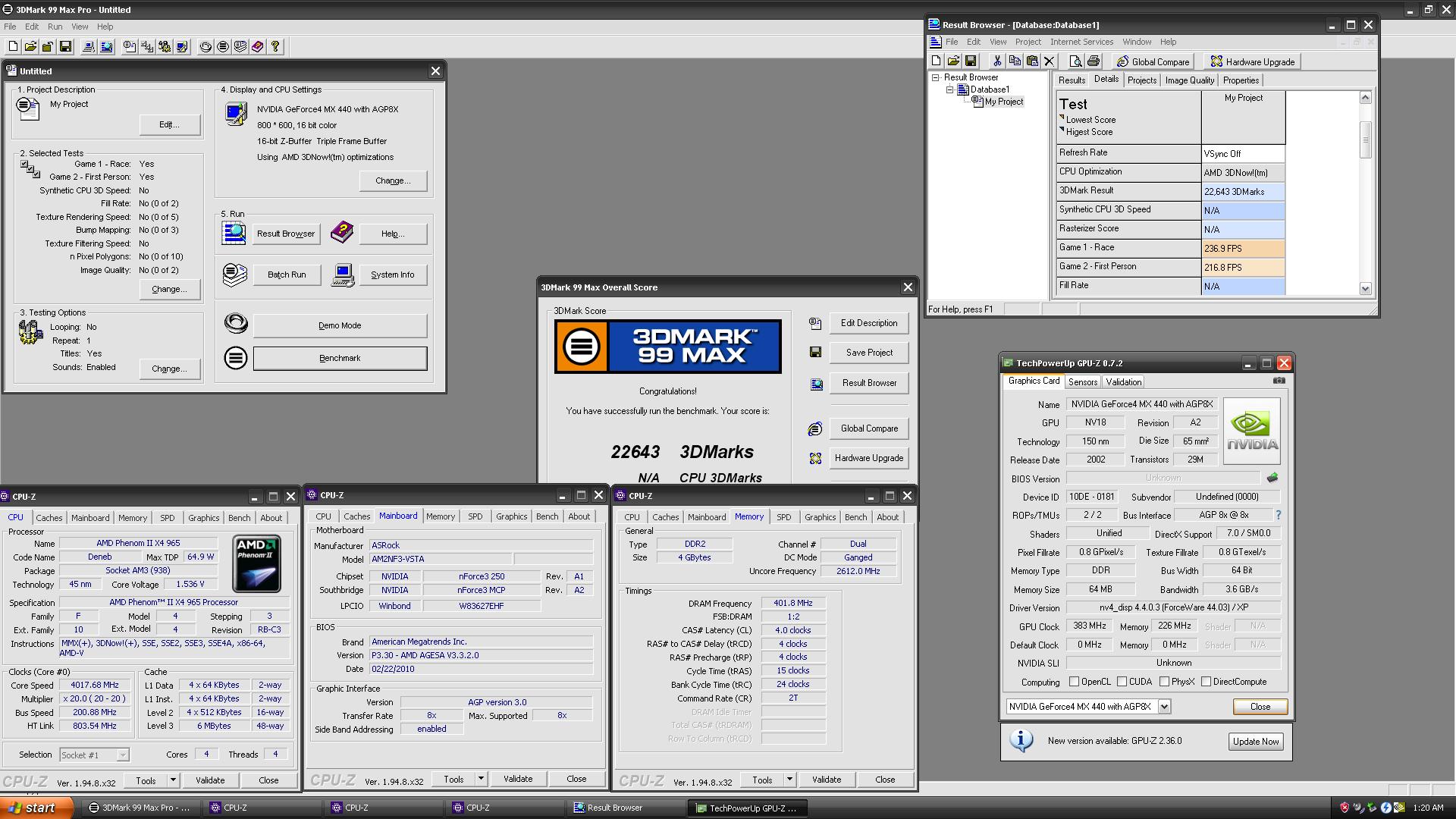Enable the OpenCL checkbox in GPU-Z
The height and width of the screenshot is (819, 1456).
pos(1074,682)
